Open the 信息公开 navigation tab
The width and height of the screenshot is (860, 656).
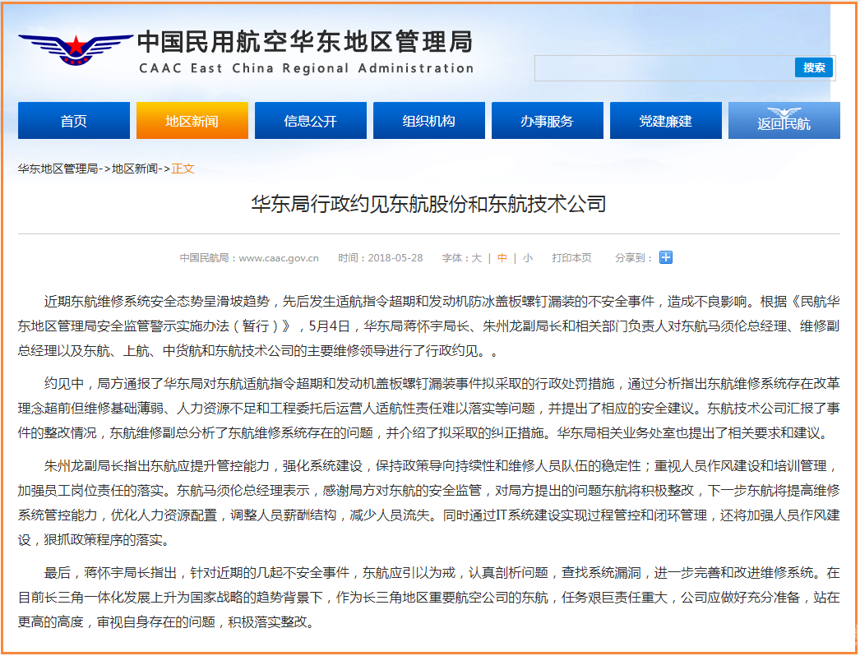pyautogui.click(x=310, y=121)
